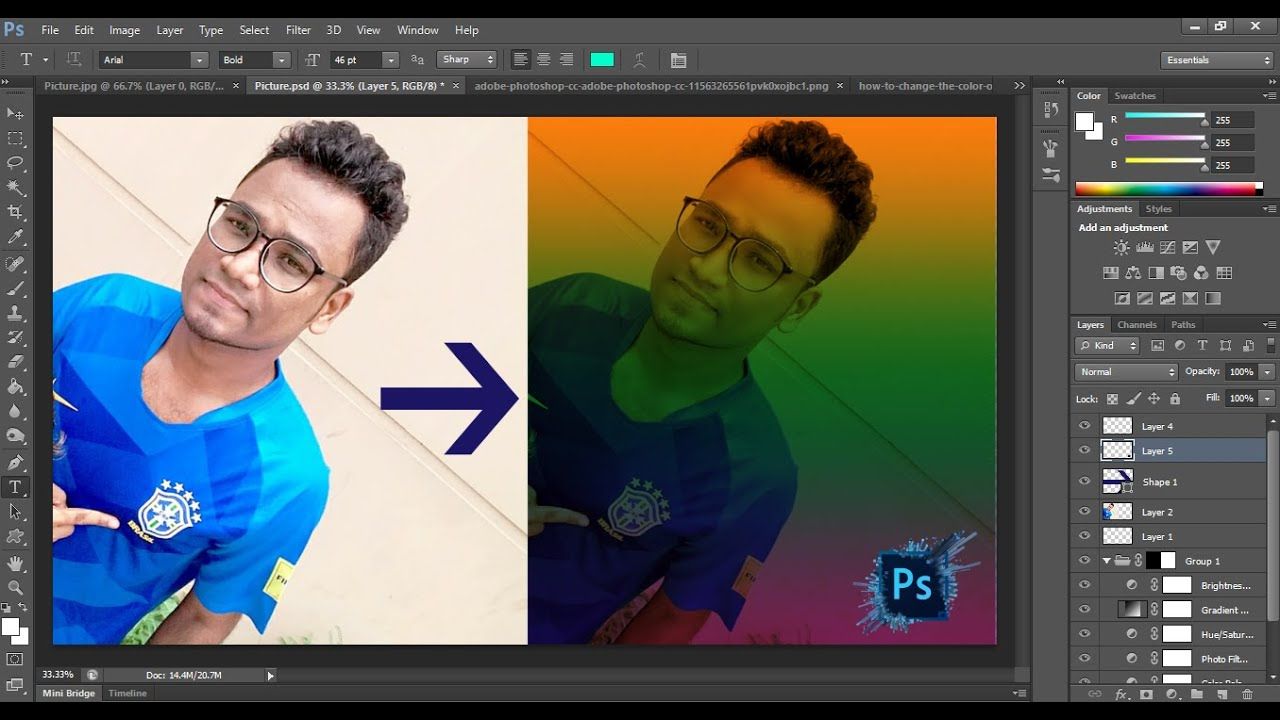Viewport: 1280px width, 720px height.
Task: Switch to the Styles tab
Action: [x=1158, y=209]
